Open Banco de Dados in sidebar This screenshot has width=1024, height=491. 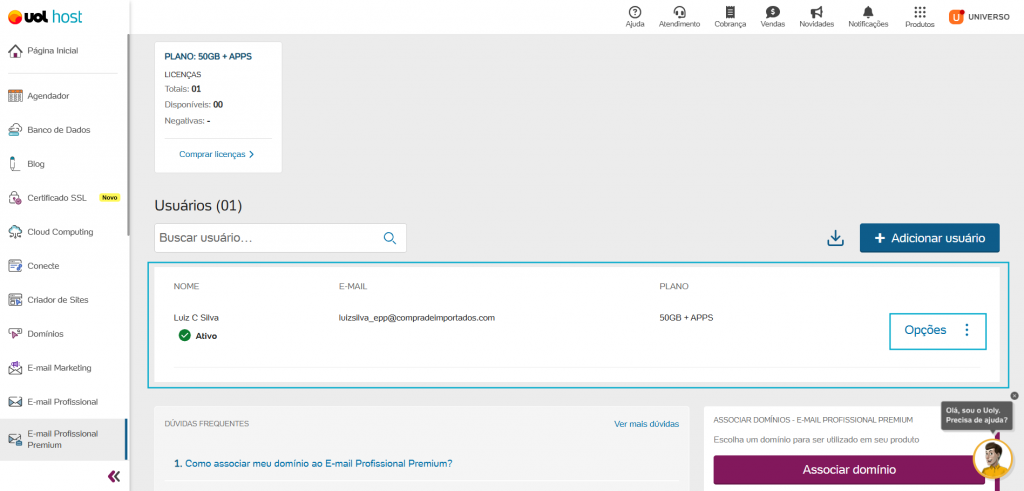[49, 130]
